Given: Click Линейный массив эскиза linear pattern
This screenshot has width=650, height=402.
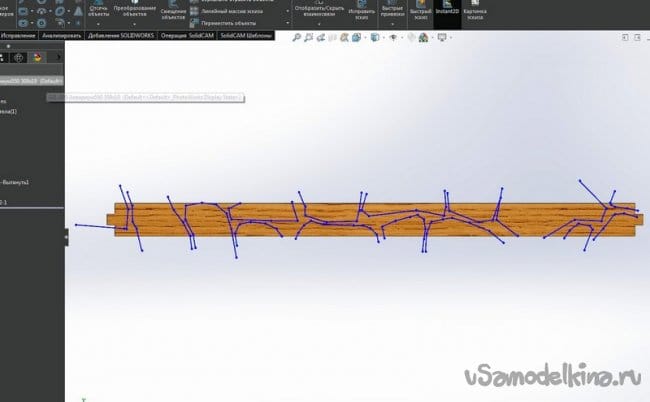Looking at the screenshot, I should (231, 9).
